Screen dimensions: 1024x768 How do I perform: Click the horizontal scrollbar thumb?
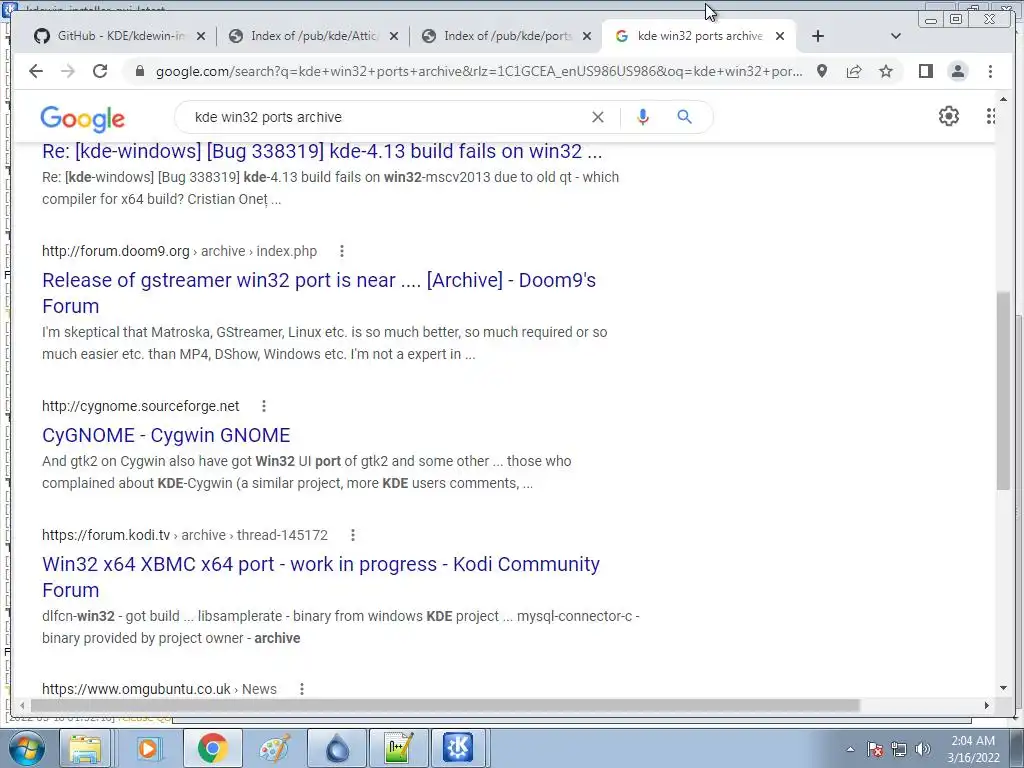445,705
